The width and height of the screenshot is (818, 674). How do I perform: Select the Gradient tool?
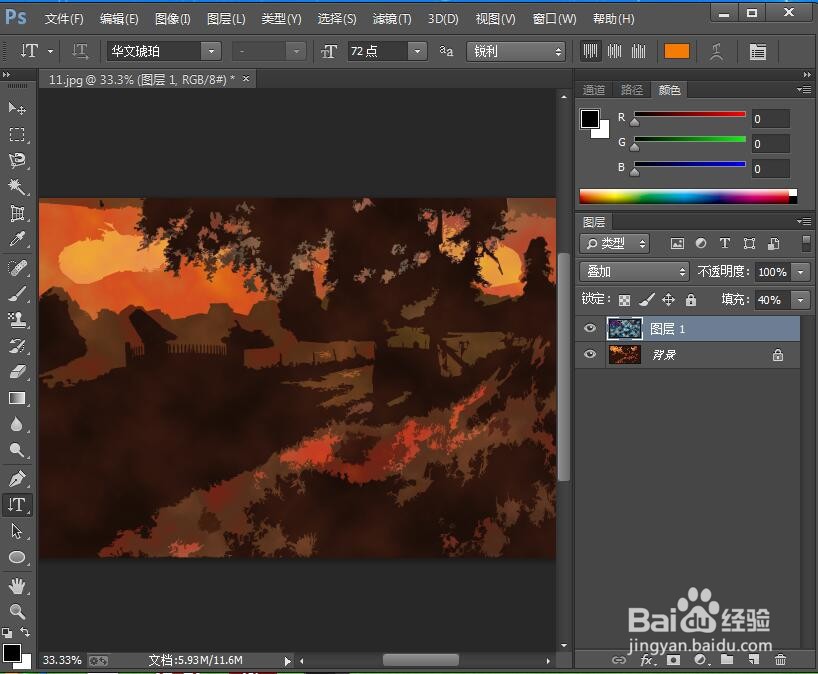point(17,398)
